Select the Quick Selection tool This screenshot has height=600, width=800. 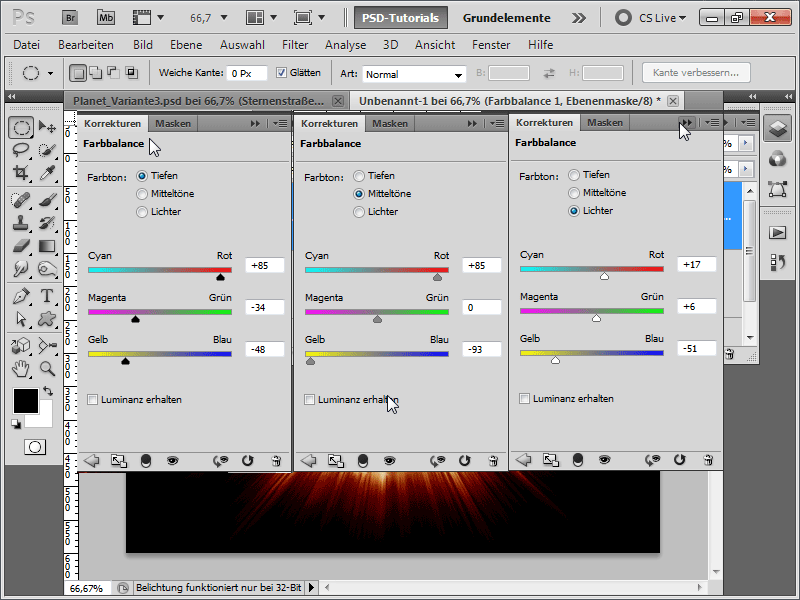(x=47, y=150)
